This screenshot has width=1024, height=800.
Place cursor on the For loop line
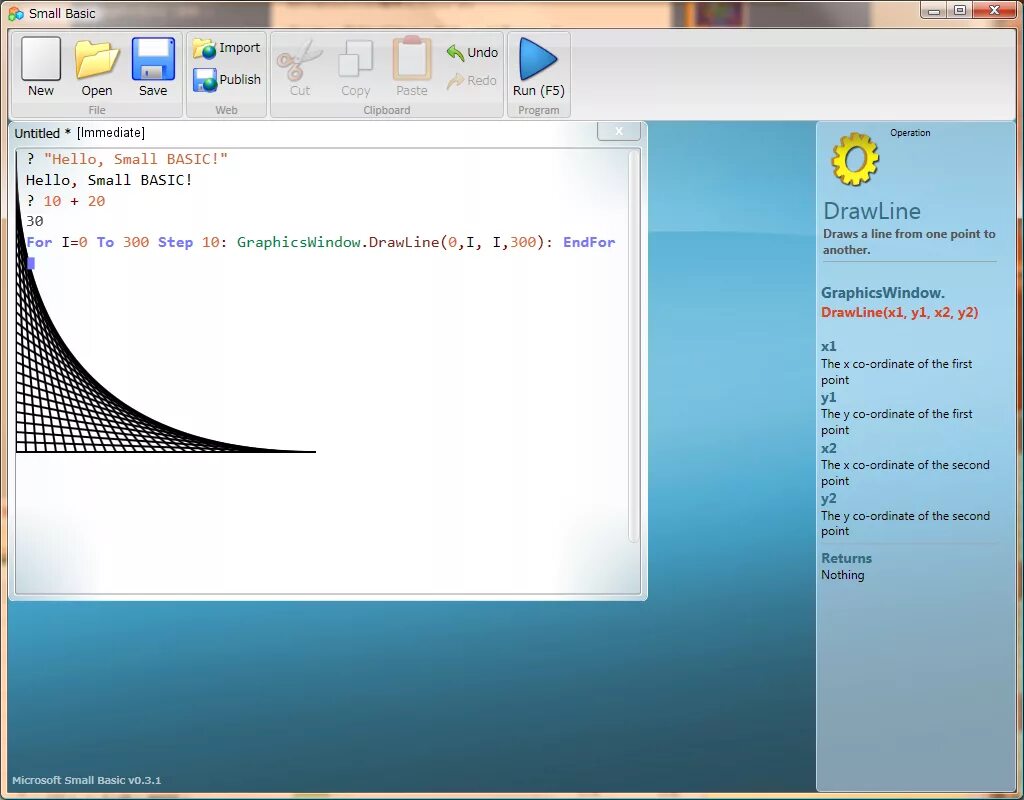[320, 242]
